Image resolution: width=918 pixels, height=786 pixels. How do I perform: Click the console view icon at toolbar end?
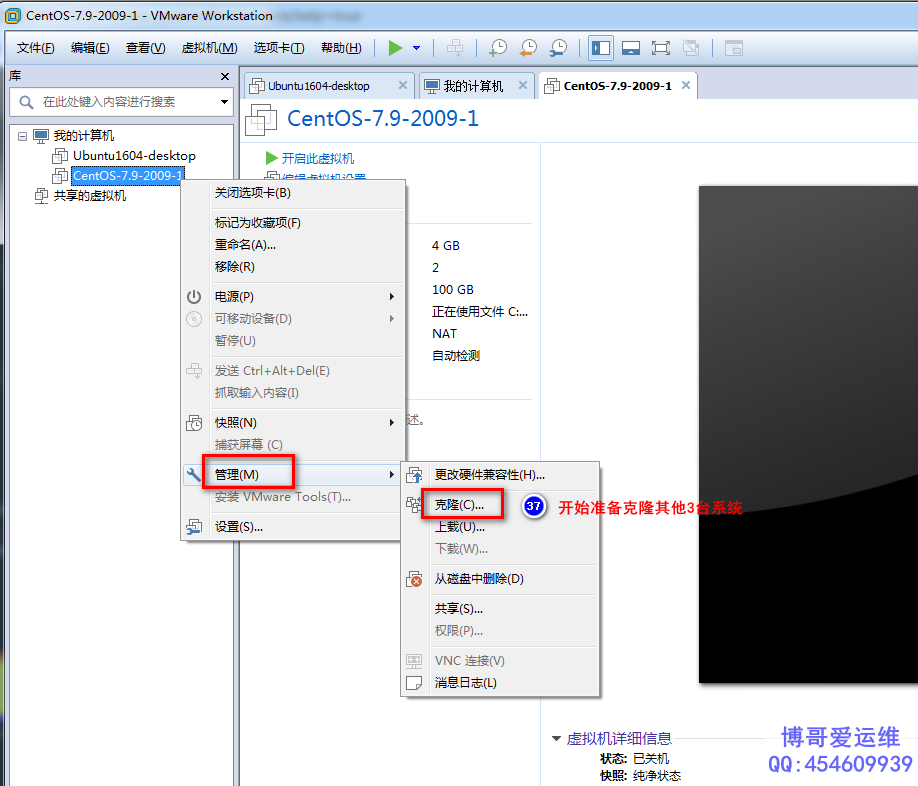click(734, 48)
